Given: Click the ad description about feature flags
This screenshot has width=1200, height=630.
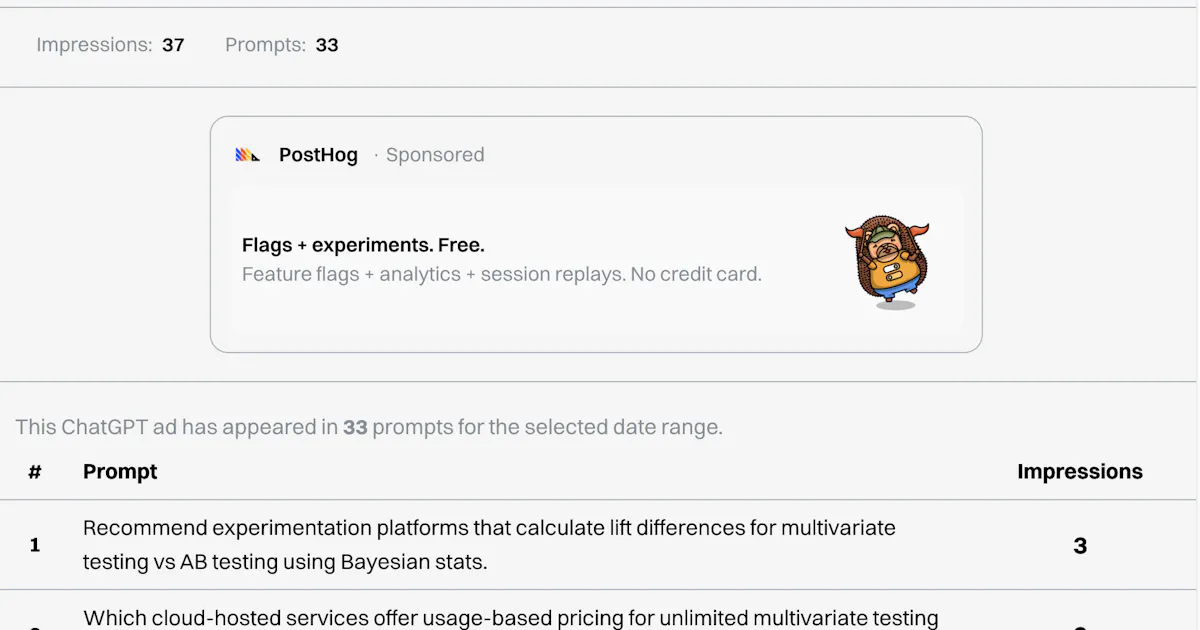Looking at the screenshot, I should [502, 274].
